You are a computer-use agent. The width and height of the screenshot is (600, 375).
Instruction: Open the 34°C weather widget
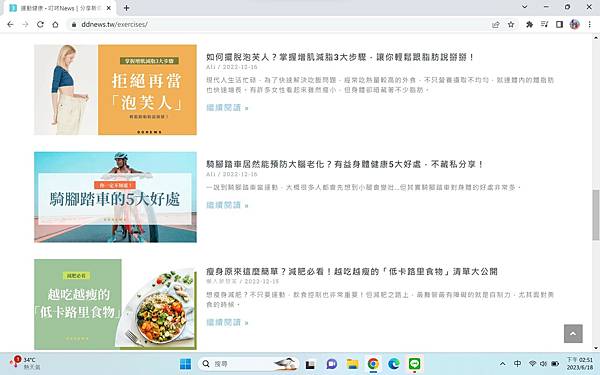(x=25, y=363)
